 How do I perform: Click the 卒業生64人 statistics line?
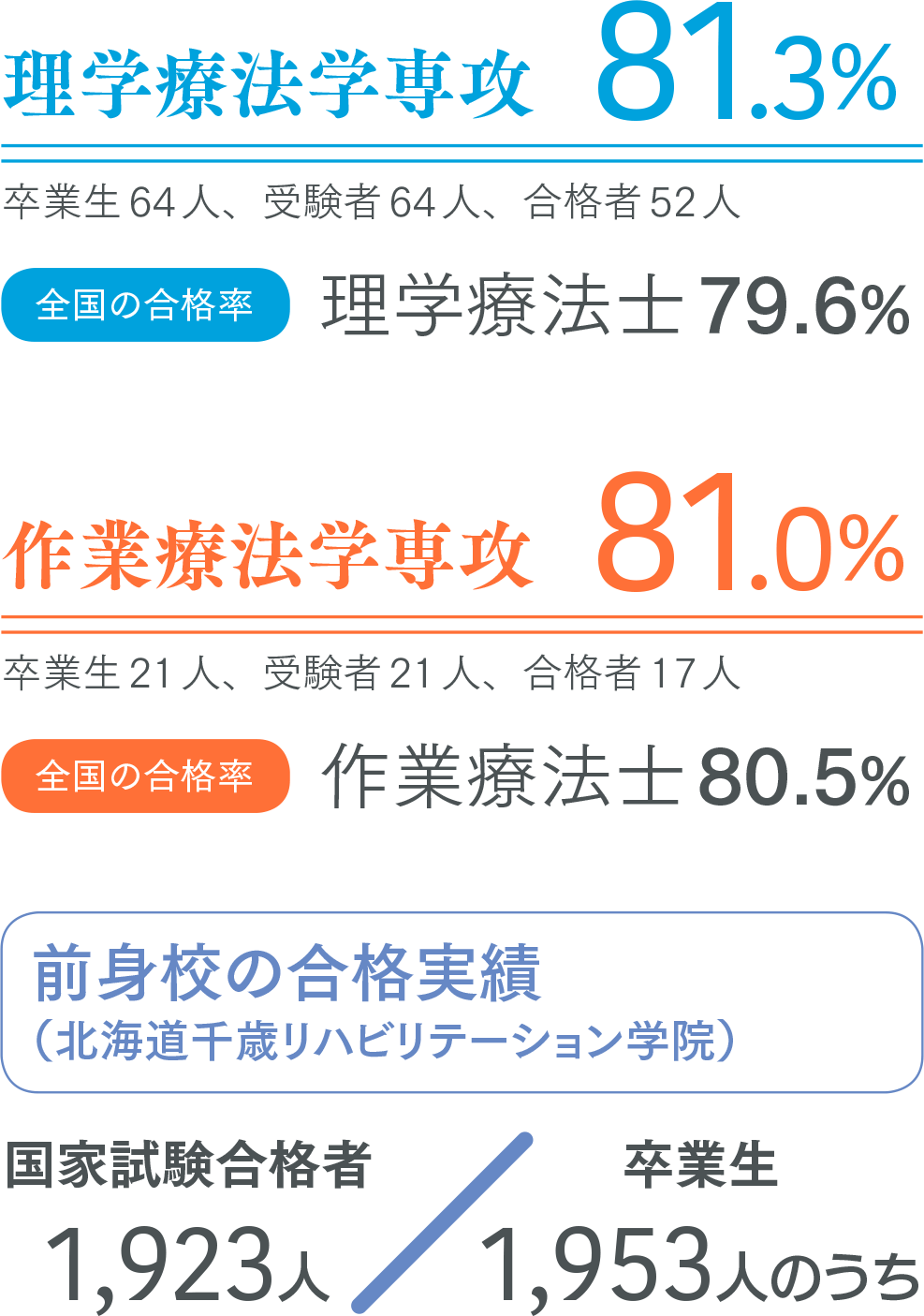click(x=371, y=202)
